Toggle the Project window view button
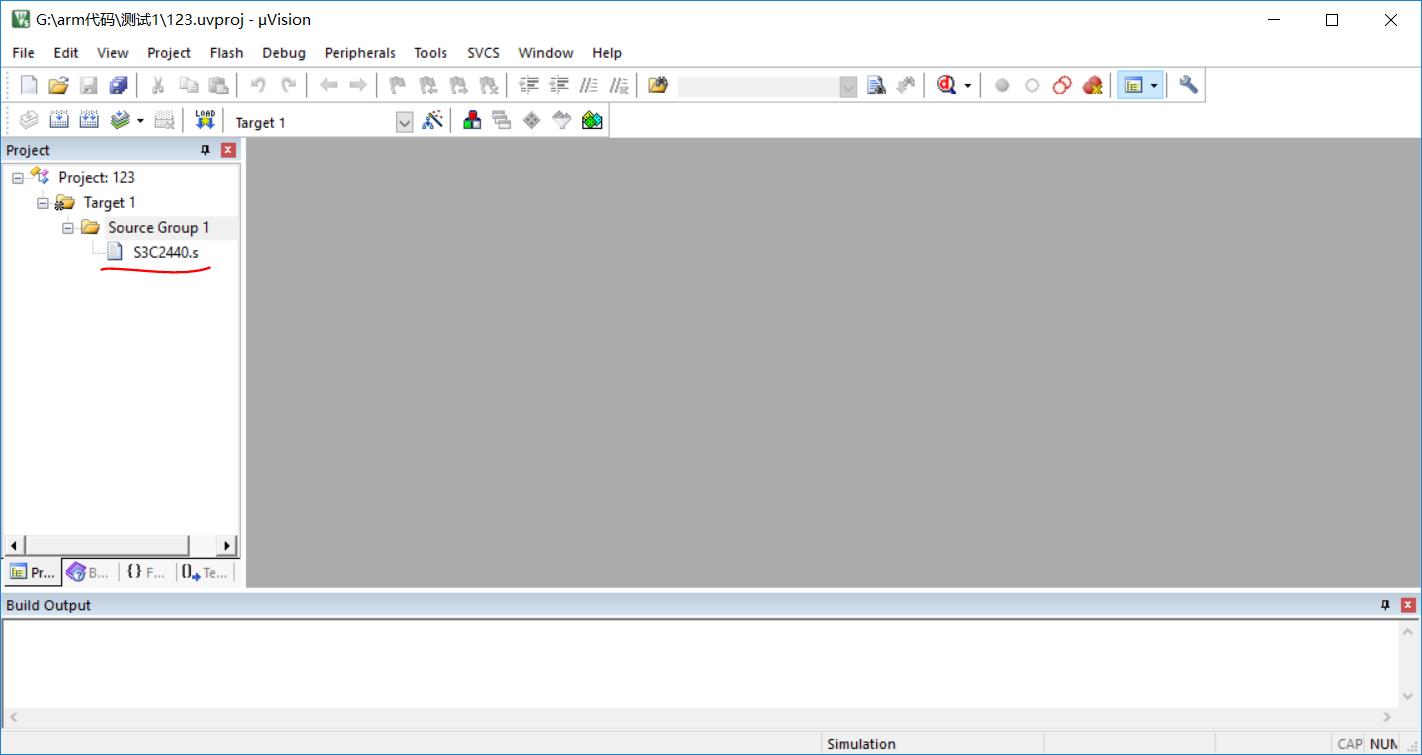 [x=1133, y=86]
